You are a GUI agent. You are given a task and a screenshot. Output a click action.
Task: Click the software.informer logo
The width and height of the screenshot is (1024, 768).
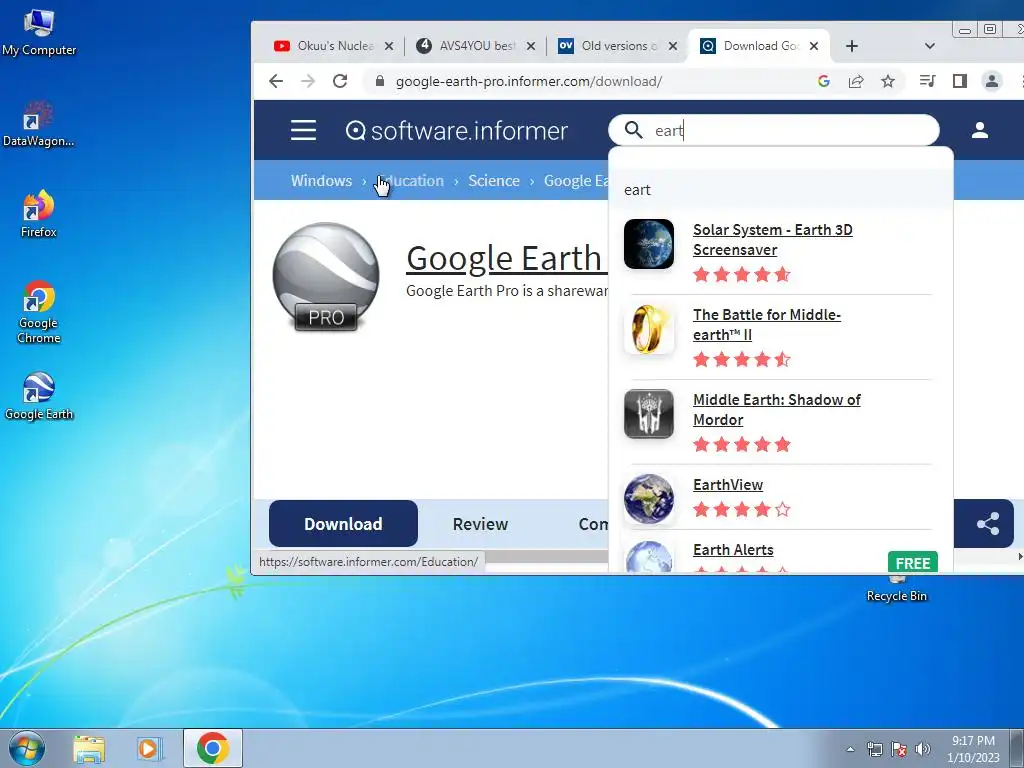(x=456, y=131)
